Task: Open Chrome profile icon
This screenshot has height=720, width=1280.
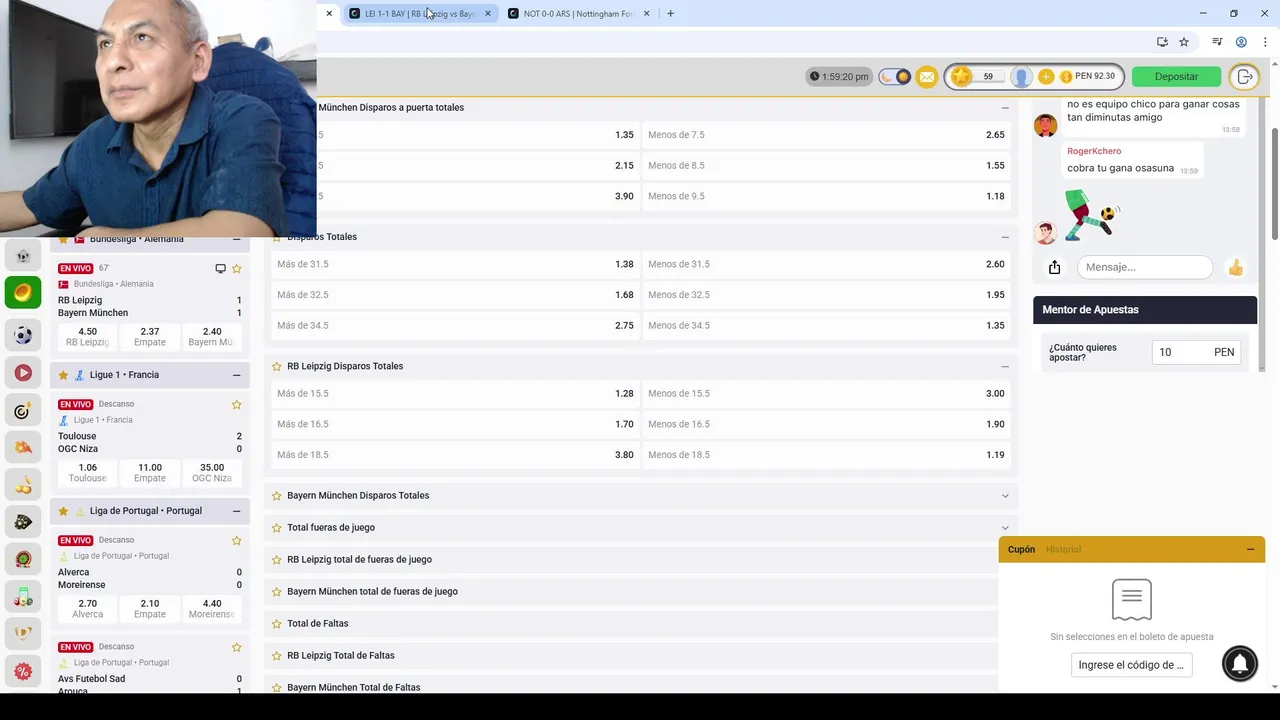Action: tap(1241, 42)
